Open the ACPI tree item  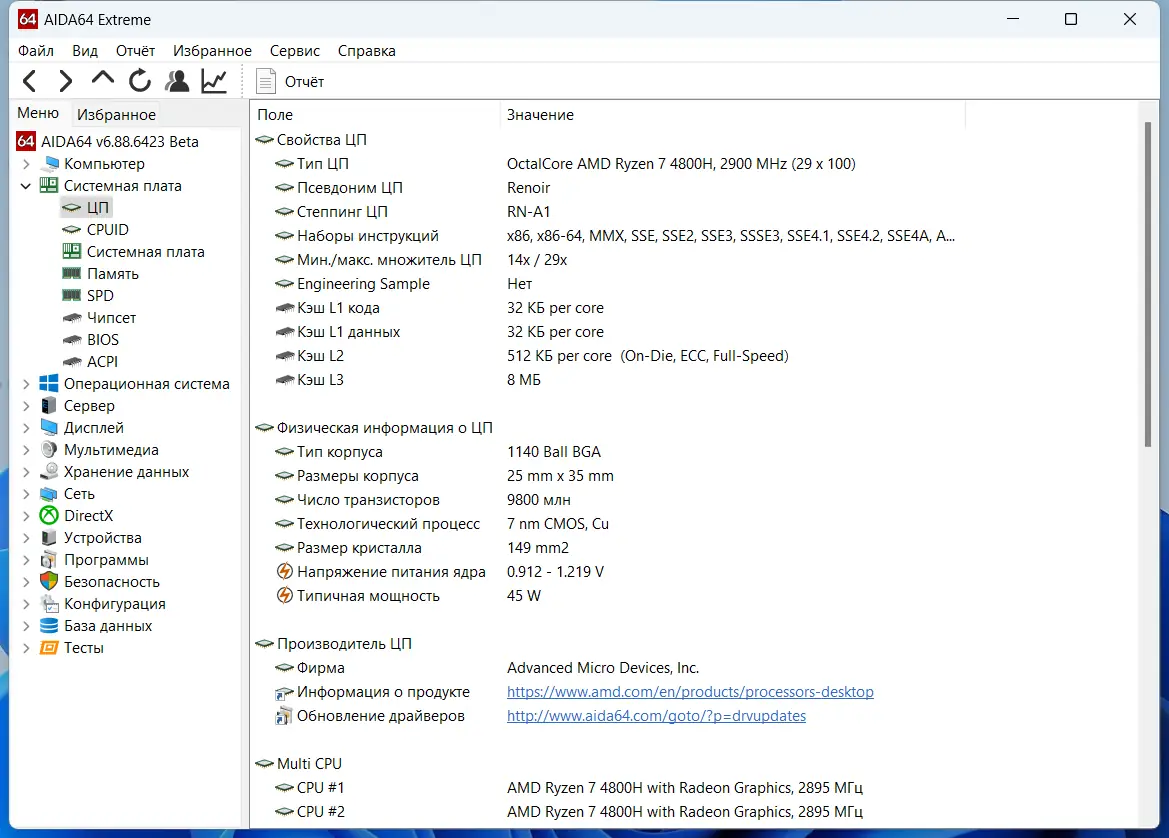click(x=90, y=362)
